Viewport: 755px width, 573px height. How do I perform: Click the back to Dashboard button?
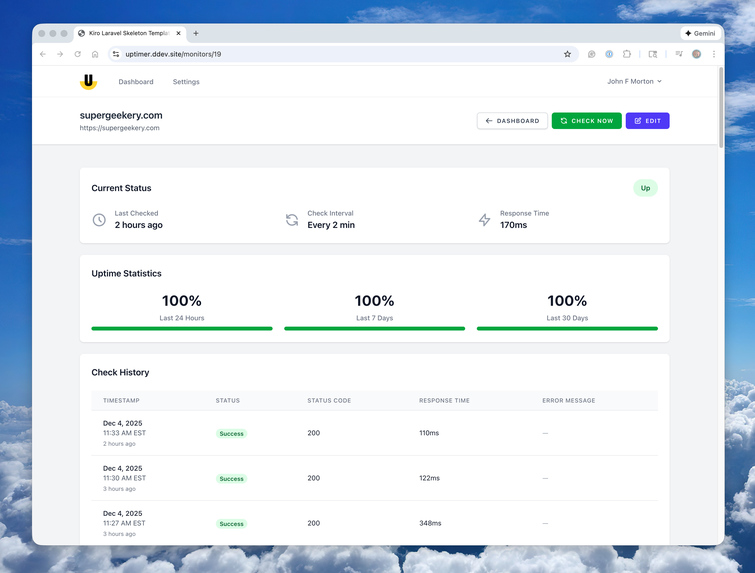point(512,121)
